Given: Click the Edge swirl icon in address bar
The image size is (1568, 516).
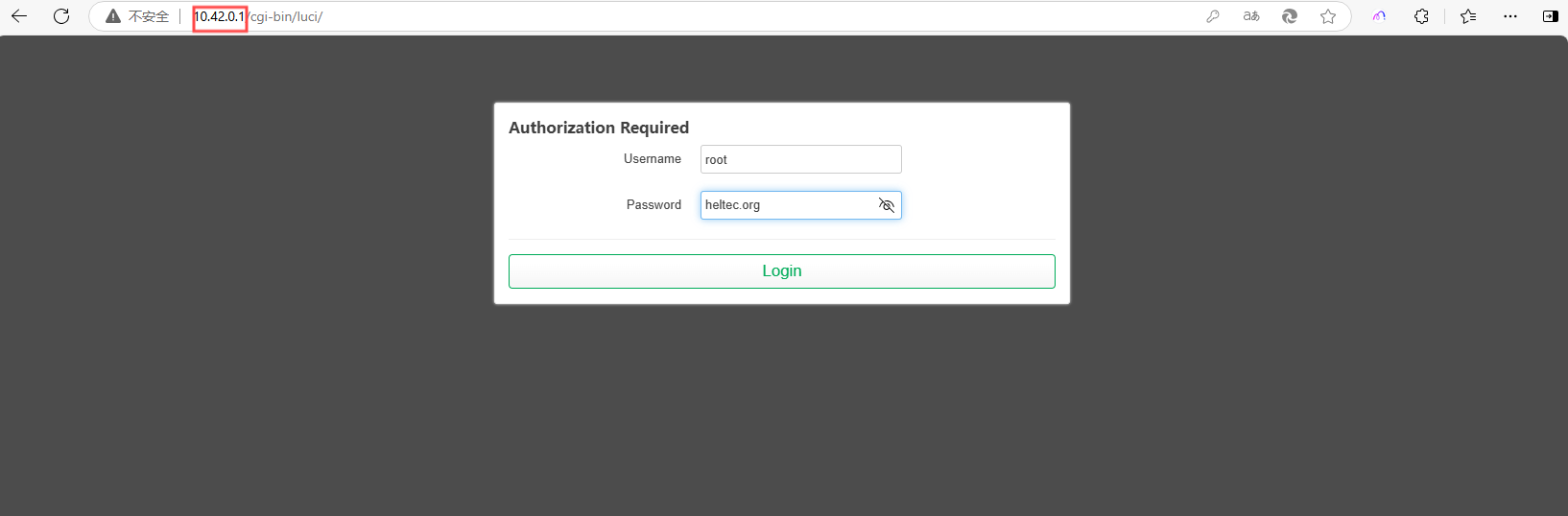Looking at the screenshot, I should pyautogui.click(x=1290, y=16).
